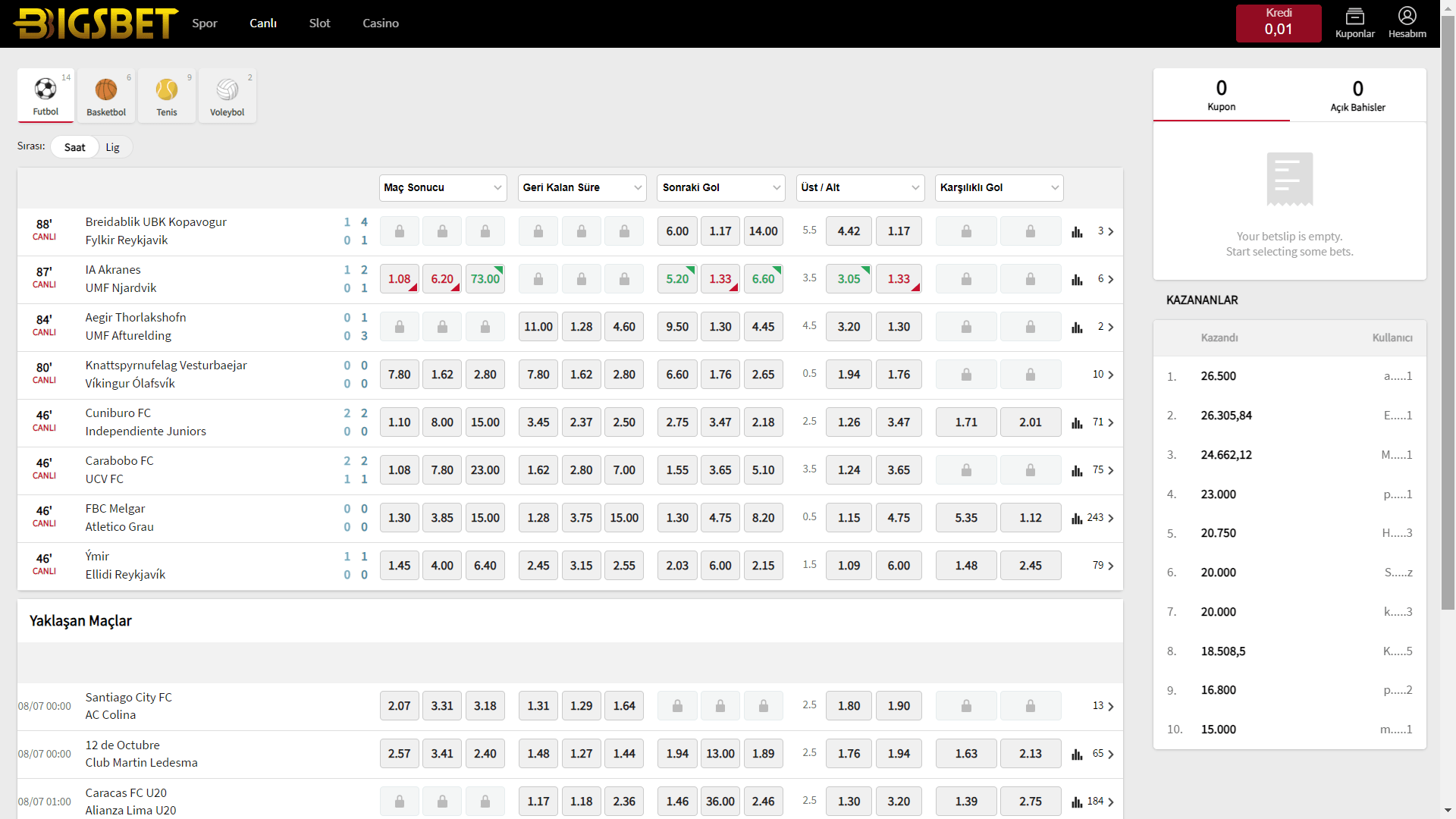Open the Casino menu item

click(x=380, y=24)
